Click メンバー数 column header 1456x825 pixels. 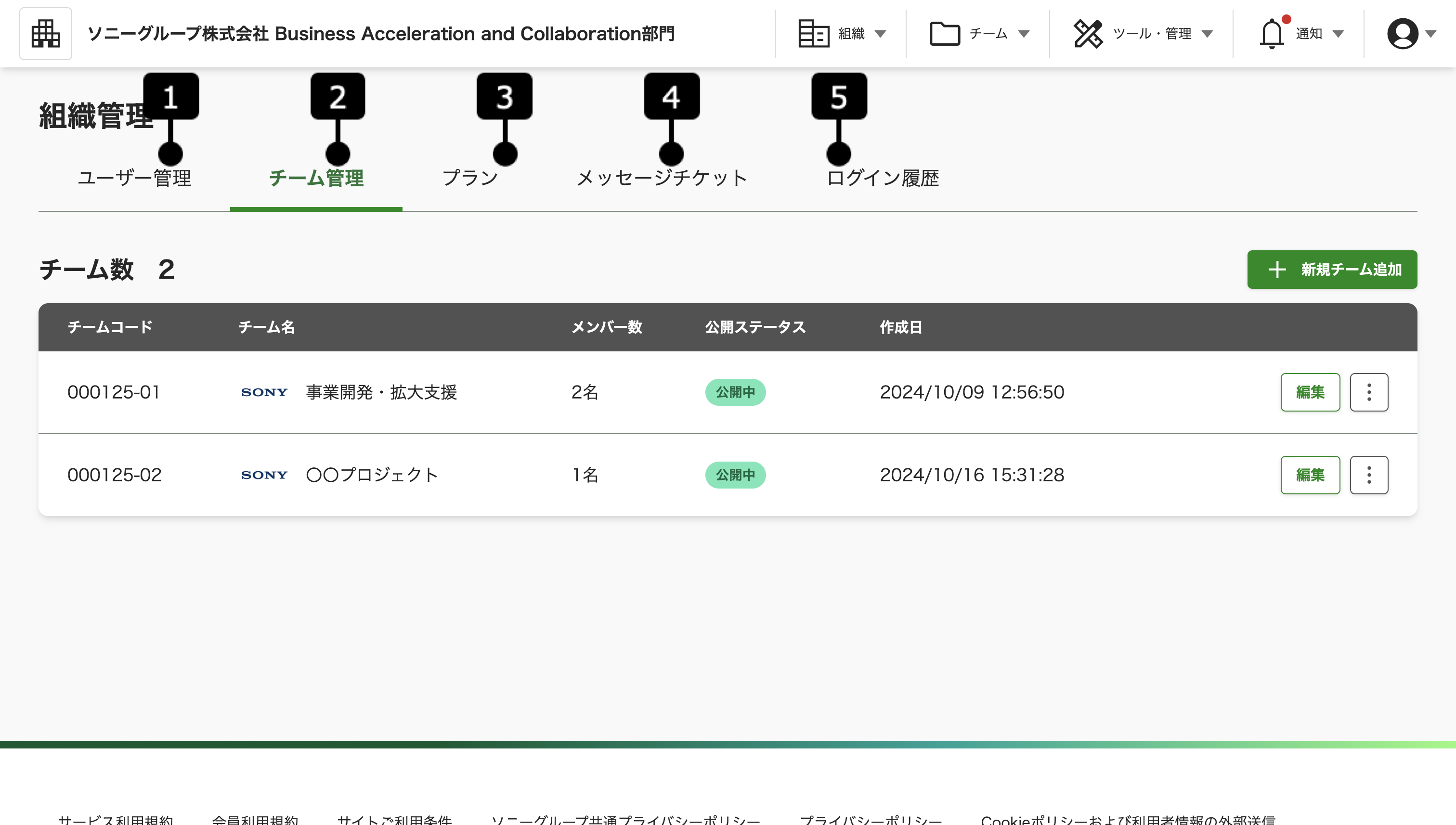click(607, 327)
